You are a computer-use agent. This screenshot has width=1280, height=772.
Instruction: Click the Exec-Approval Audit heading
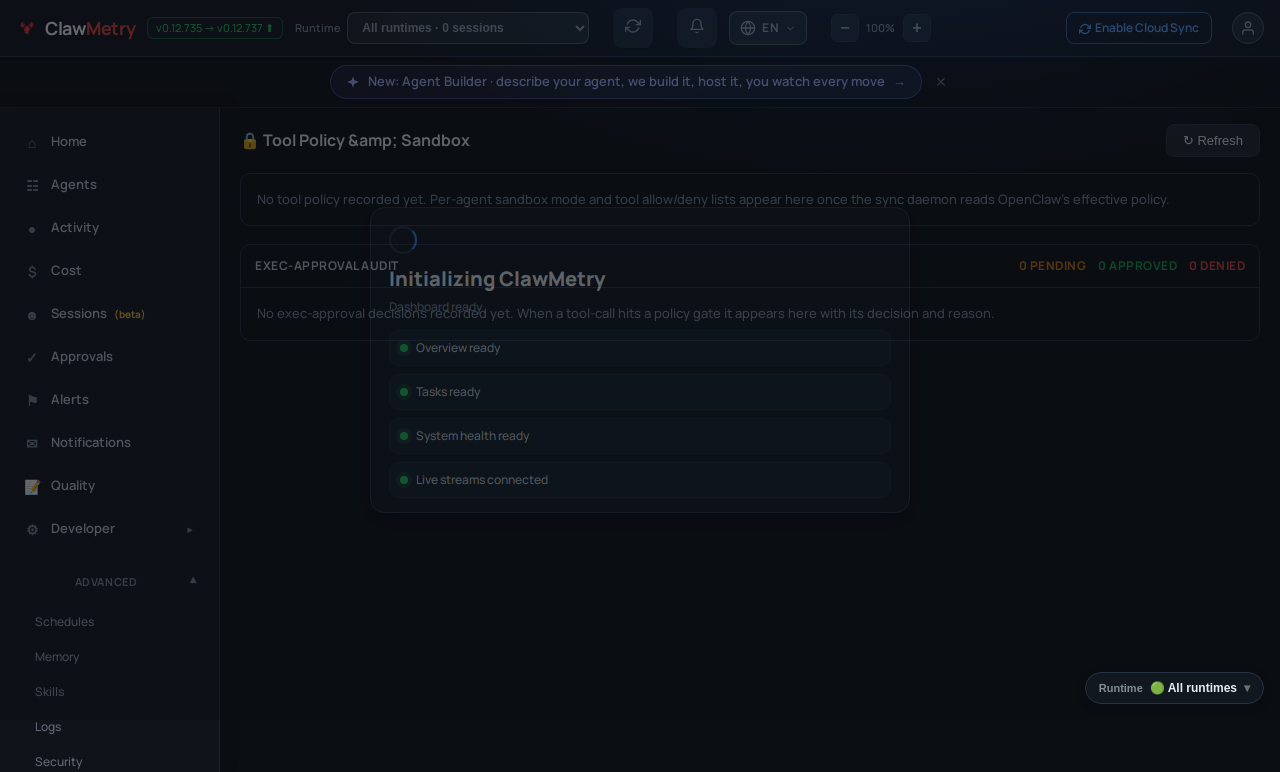point(327,266)
